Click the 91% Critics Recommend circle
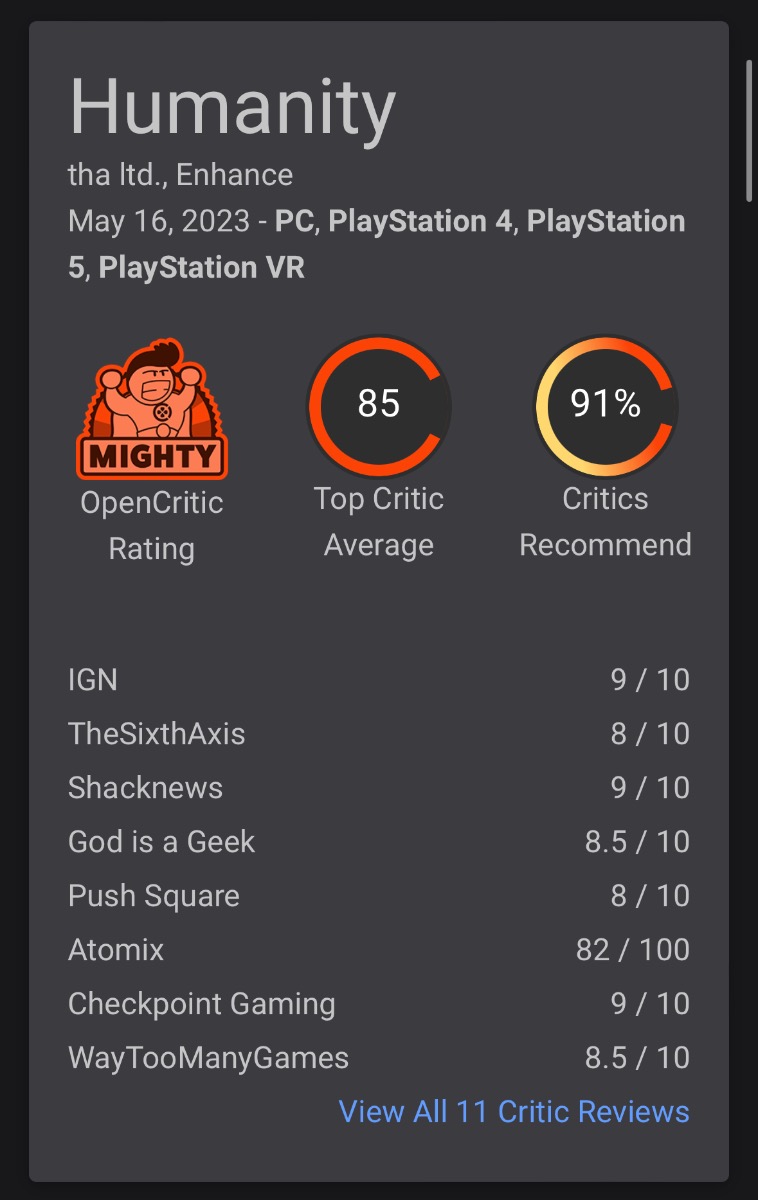The height and width of the screenshot is (1200, 758). 606,406
